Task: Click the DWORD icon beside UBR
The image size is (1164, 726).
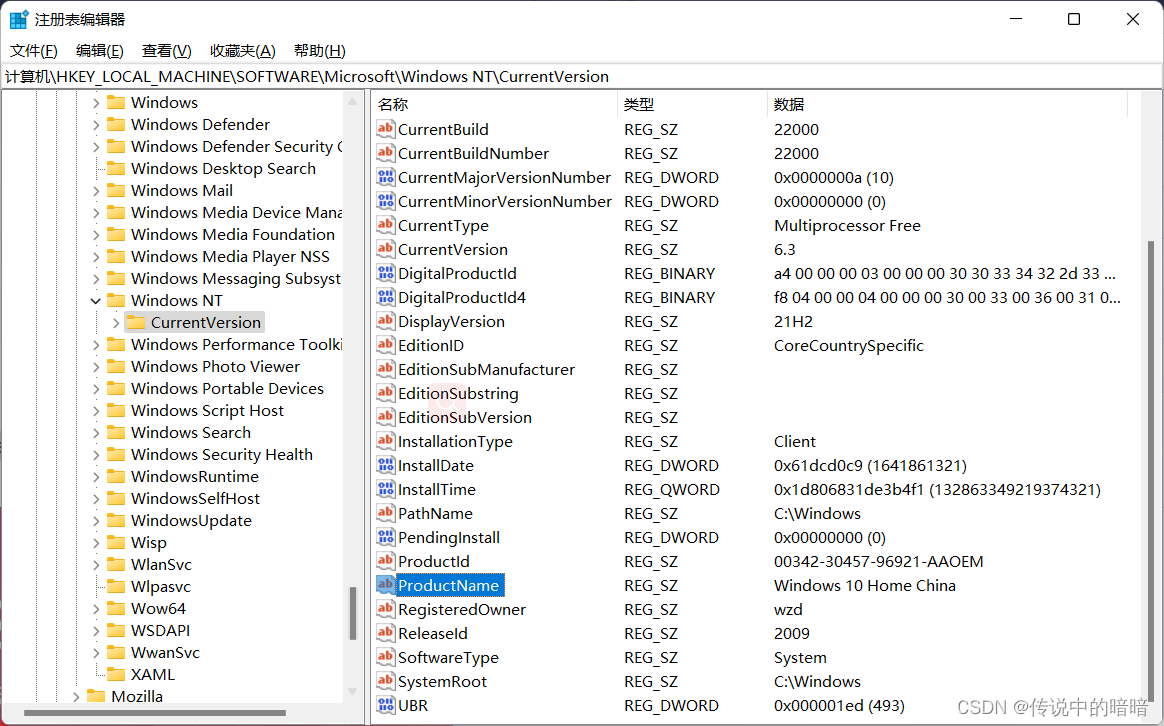Action: pos(385,705)
